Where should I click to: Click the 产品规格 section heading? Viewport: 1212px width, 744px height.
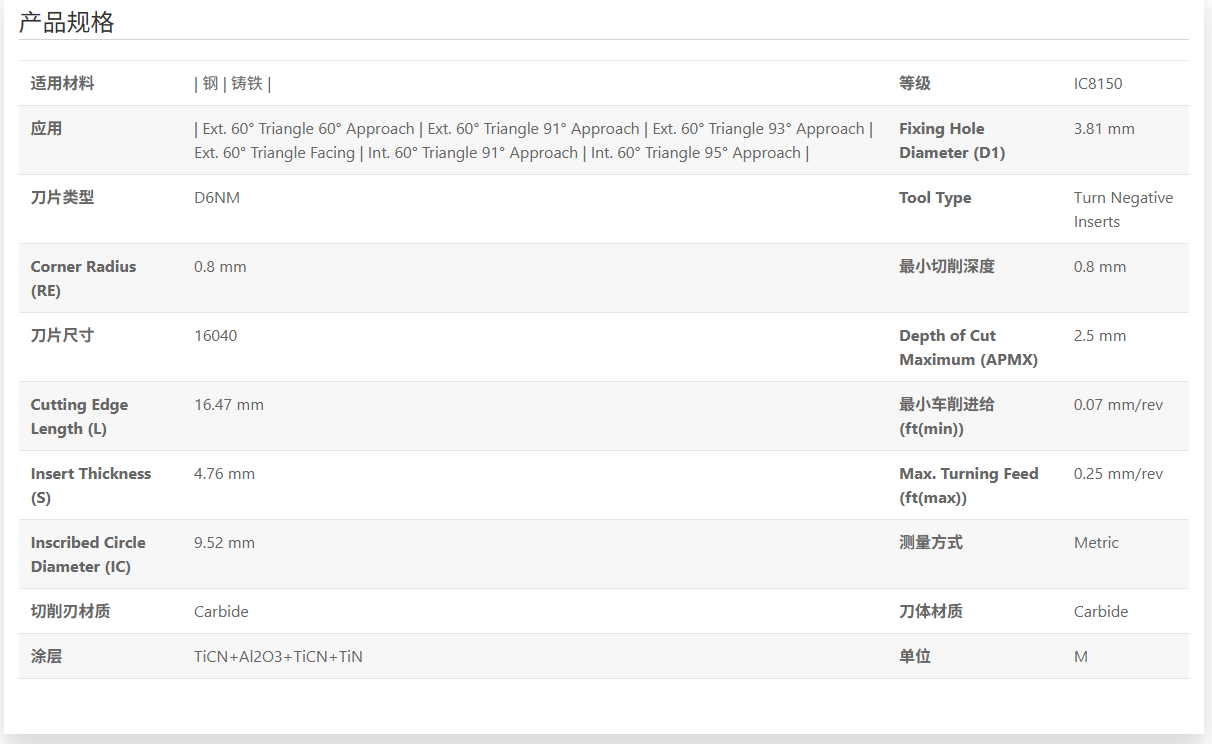[67, 23]
